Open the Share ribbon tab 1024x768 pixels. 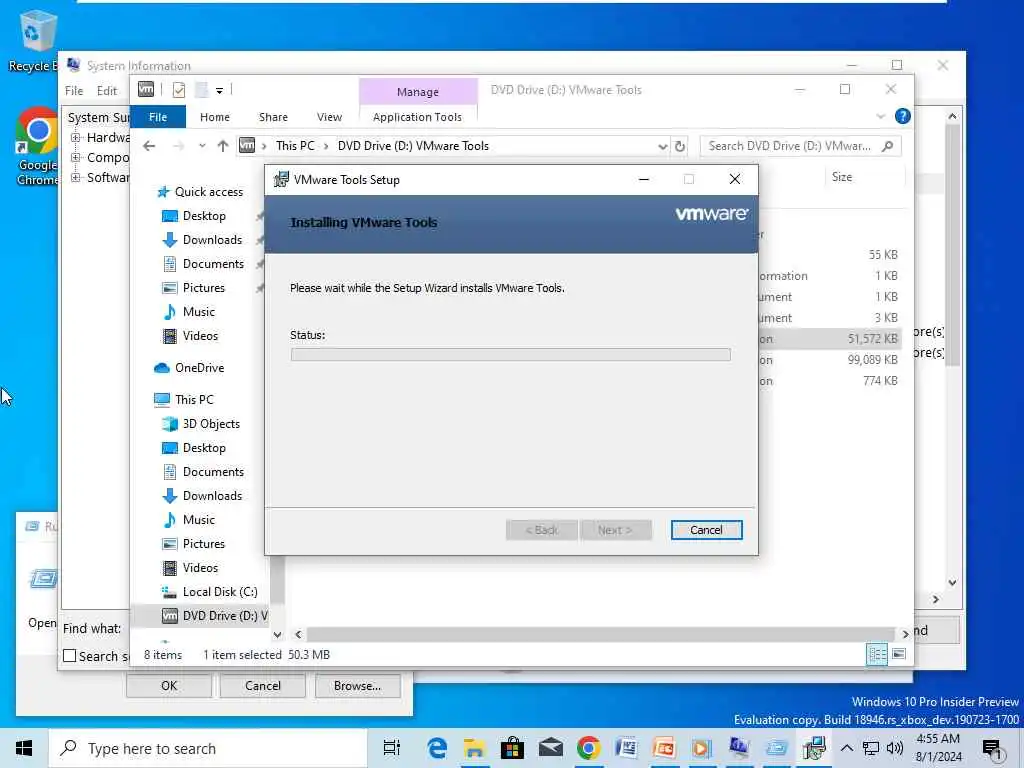click(273, 117)
